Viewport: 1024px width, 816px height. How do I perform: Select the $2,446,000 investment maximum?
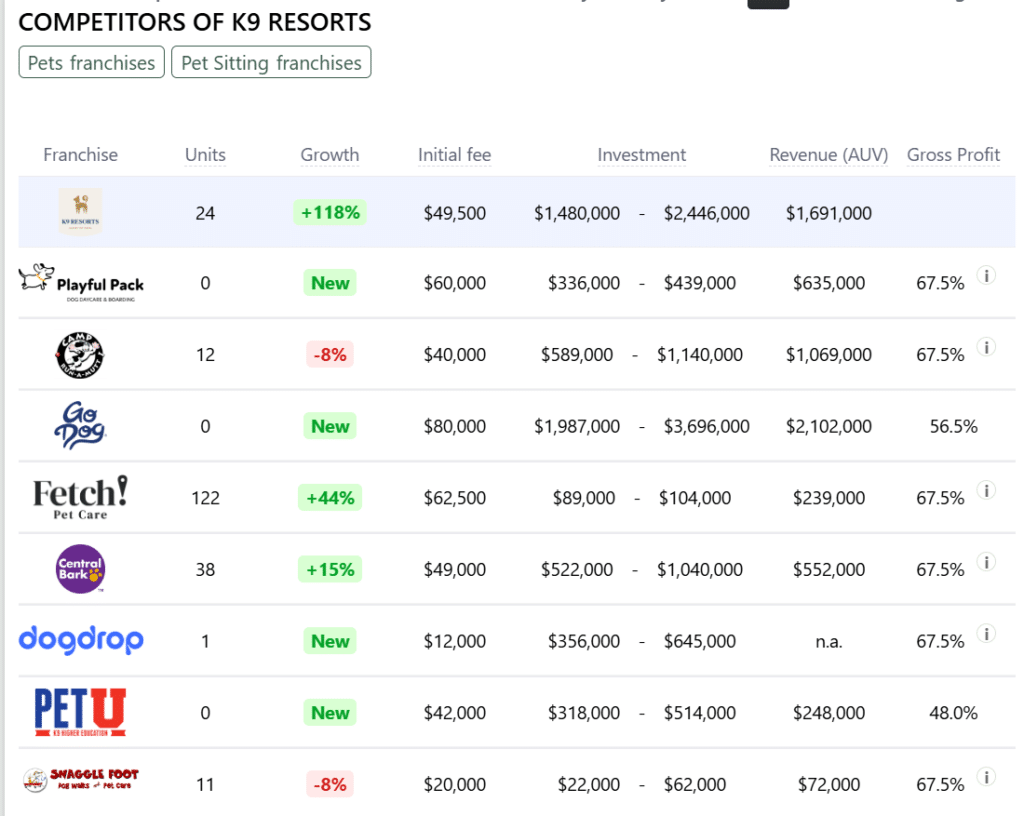[707, 213]
